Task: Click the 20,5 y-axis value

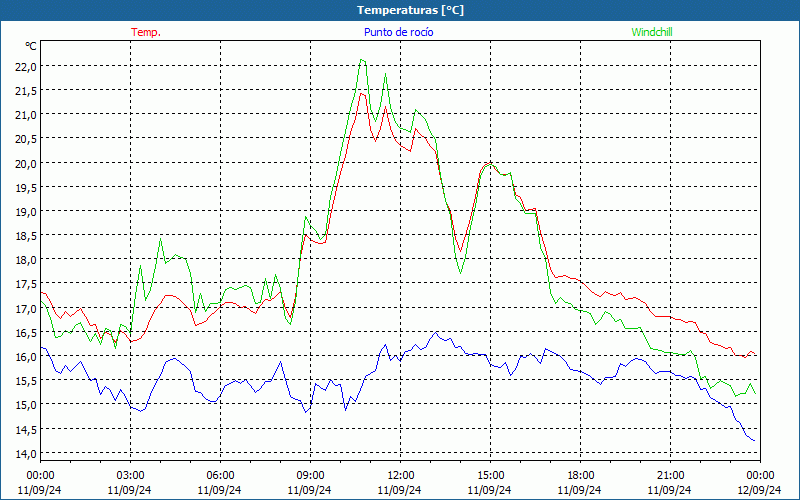Action: tap(27, 139)
